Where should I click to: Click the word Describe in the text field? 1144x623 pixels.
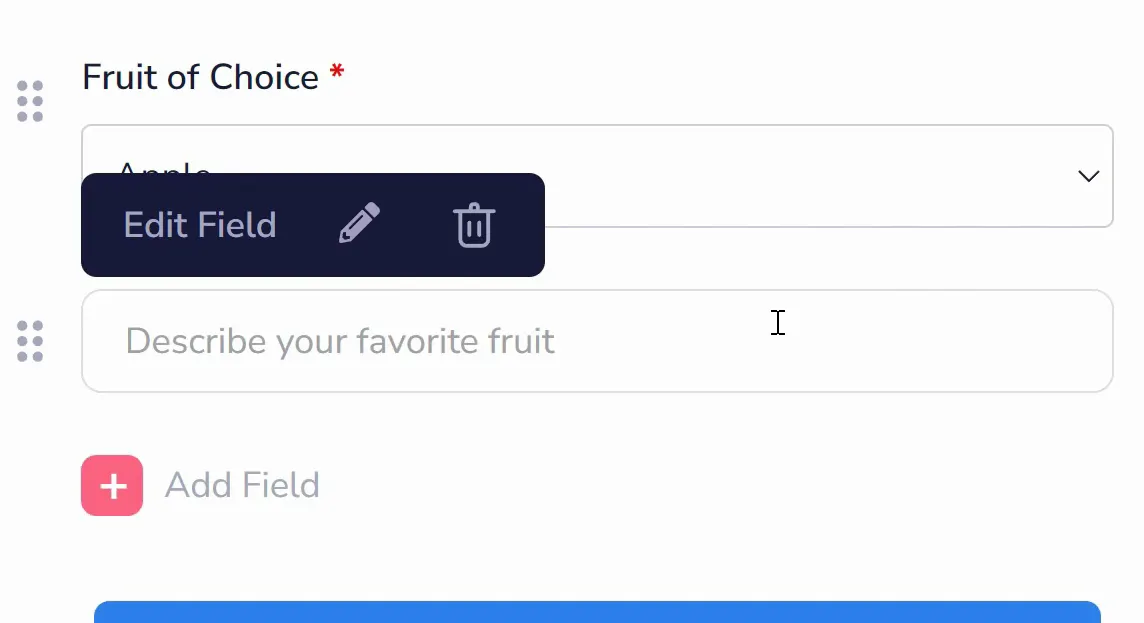[196, 341]
